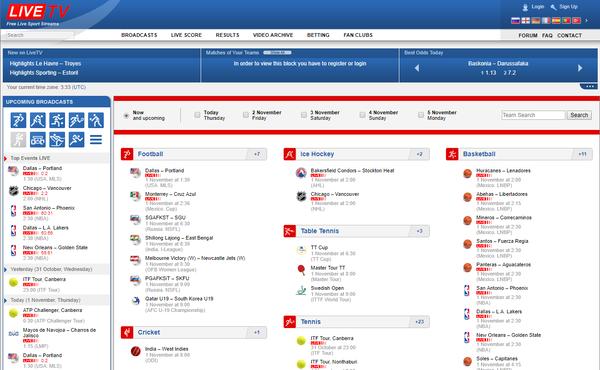Click the greyed-out sport filter icon in sidebar
The height and width of the screenshot is (370, 600).
[18, 140]
